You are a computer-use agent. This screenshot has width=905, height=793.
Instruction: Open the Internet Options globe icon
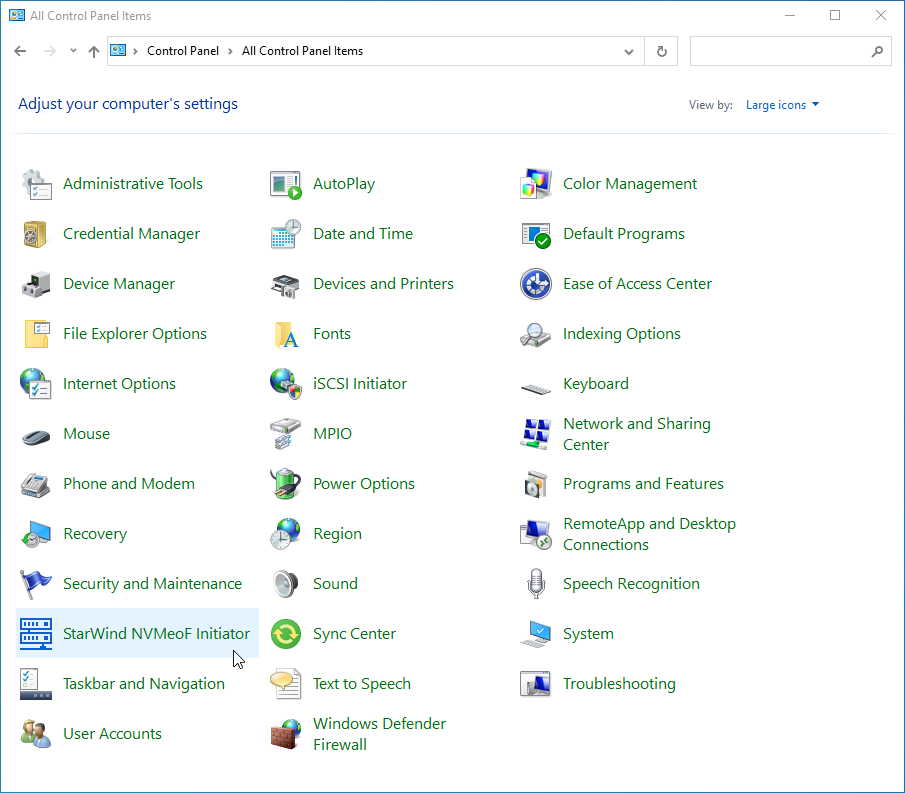[x=36, y=384]
